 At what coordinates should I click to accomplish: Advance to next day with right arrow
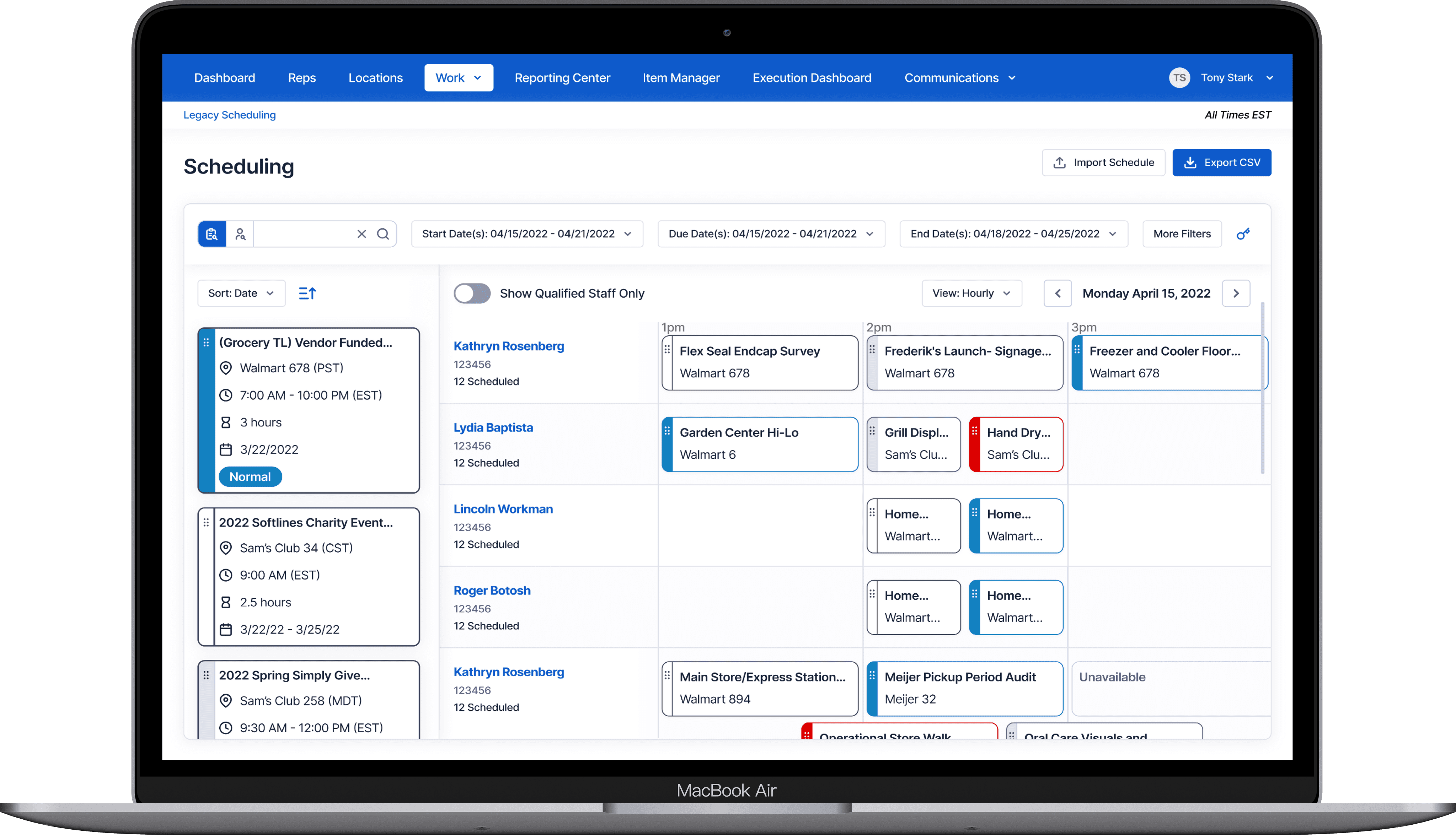pos(1236,293)
